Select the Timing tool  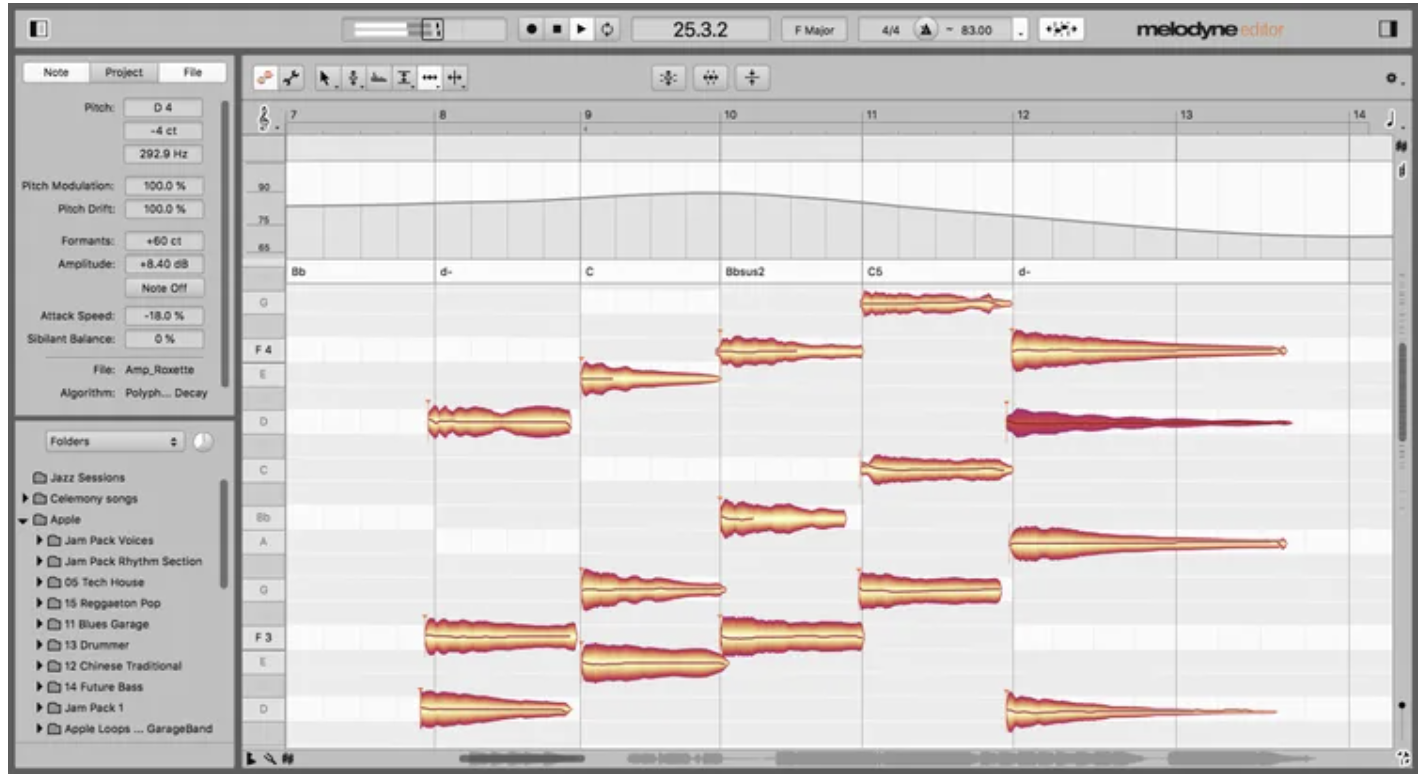click(432, 77)
